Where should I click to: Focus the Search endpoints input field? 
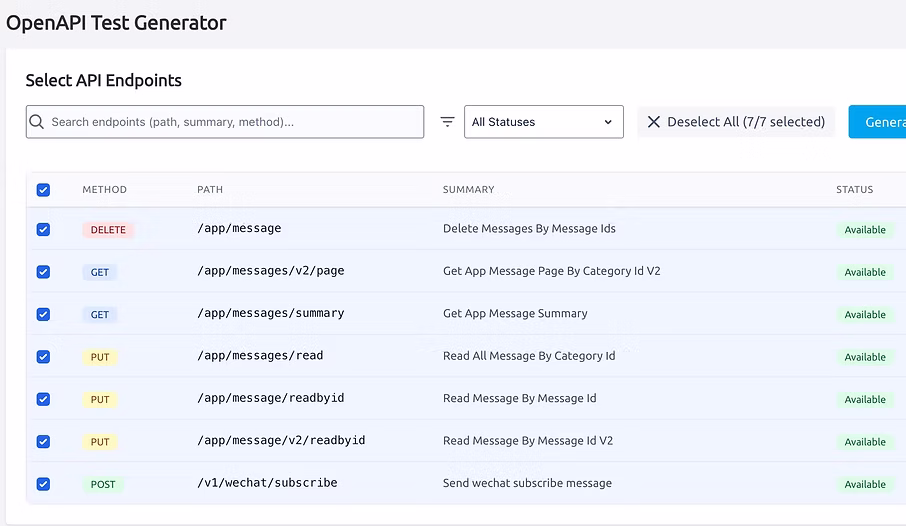tap(225, 122)
